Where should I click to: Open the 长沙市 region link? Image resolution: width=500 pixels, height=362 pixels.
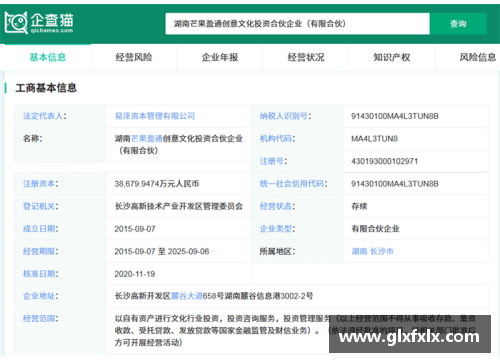(x=382, y=251)
